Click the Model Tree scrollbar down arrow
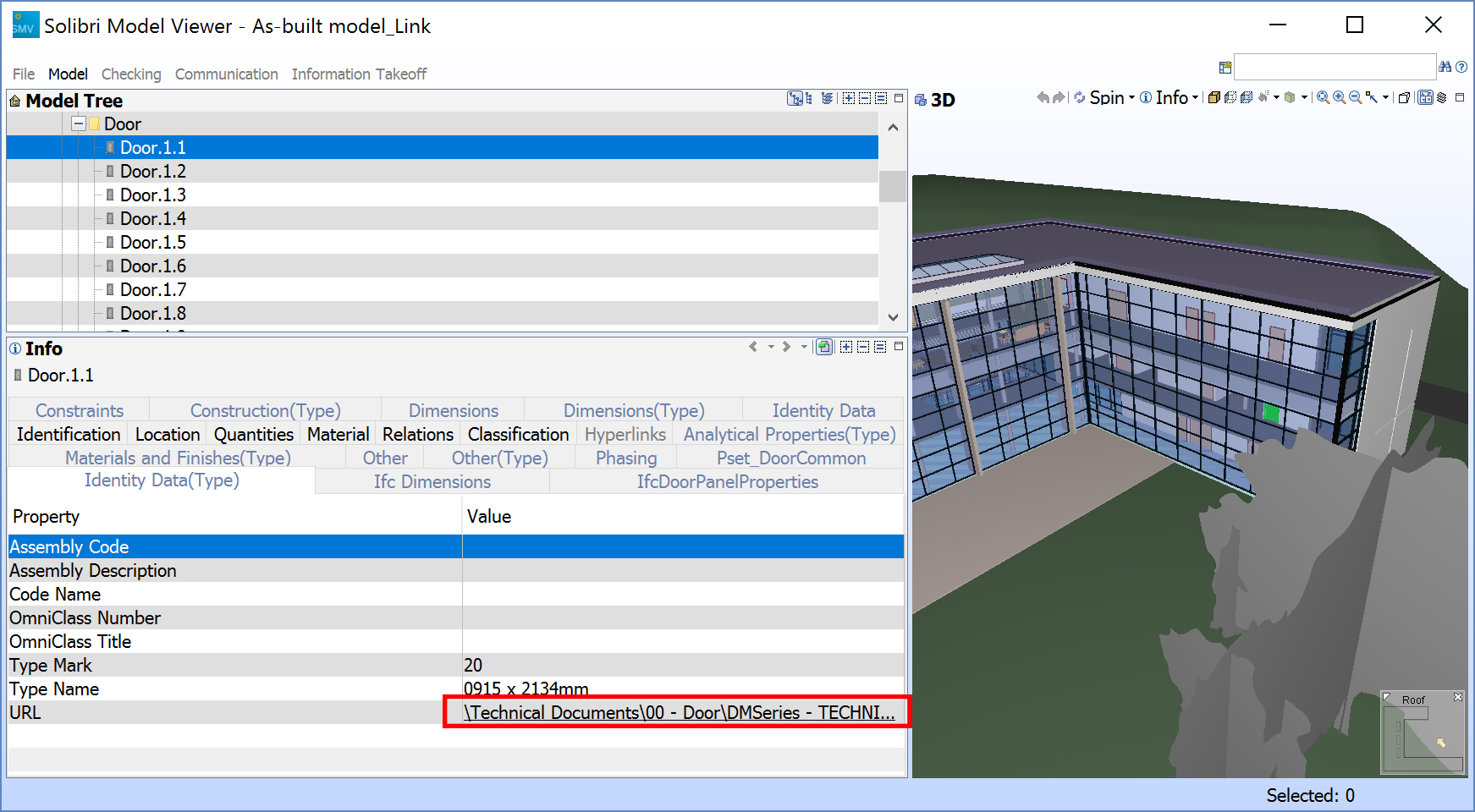This screenshot has width=1475, height=812. (x=893, y=317)
